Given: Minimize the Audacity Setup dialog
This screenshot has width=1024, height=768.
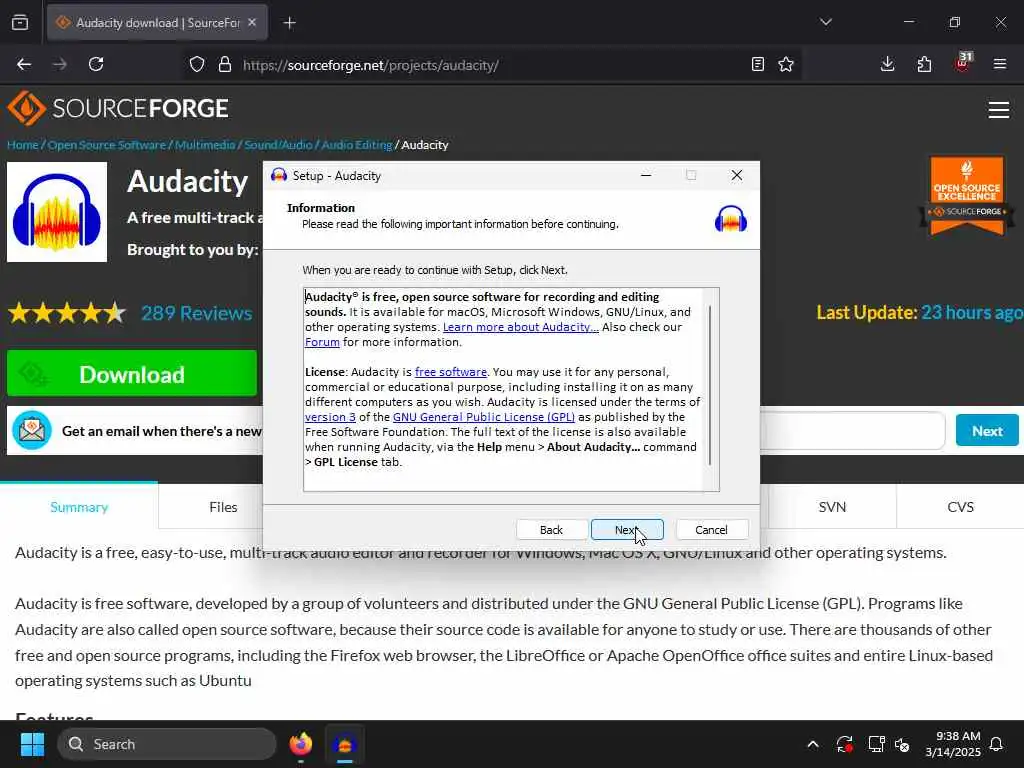Looking at the screenshot, I should pos(646,175).
